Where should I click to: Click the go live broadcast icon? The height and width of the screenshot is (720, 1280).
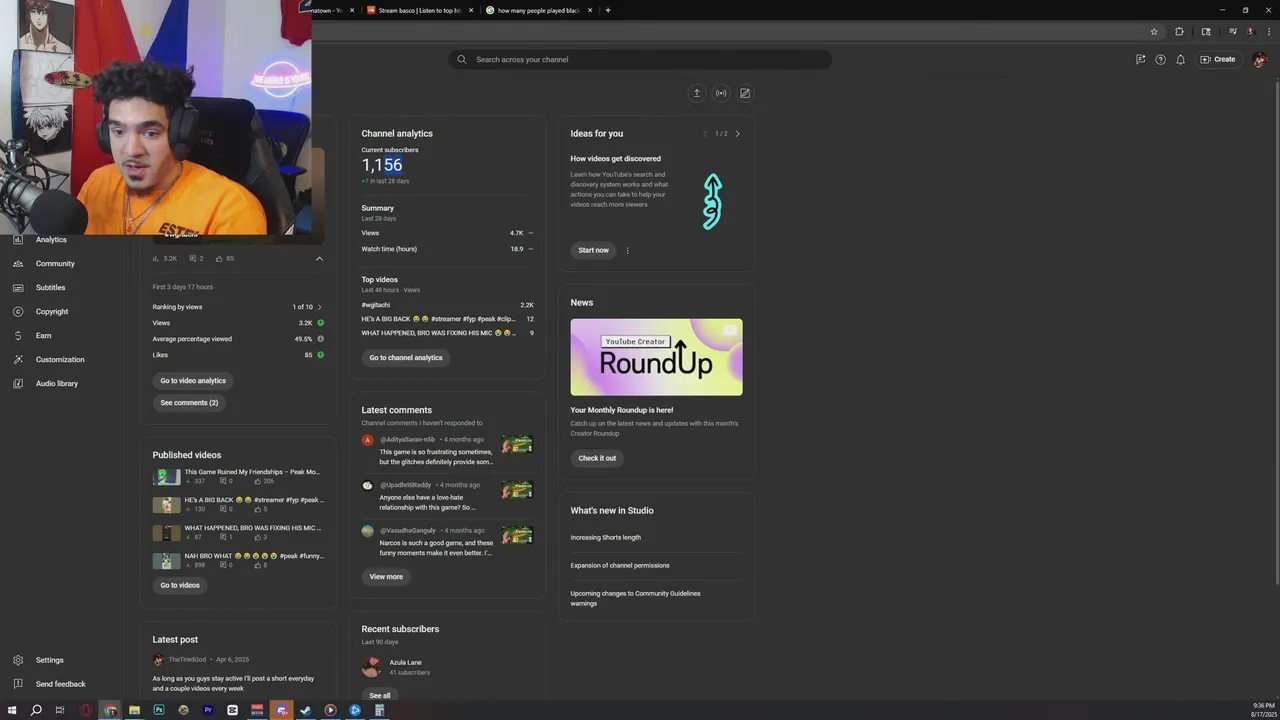721,93
